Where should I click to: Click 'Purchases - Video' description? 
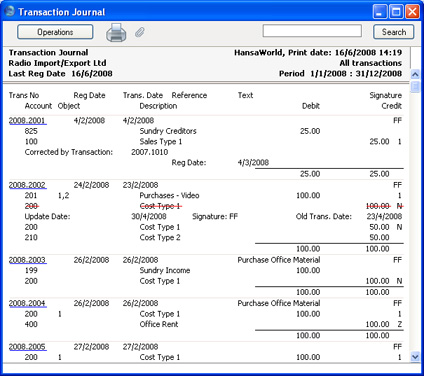tap(169, 196)
